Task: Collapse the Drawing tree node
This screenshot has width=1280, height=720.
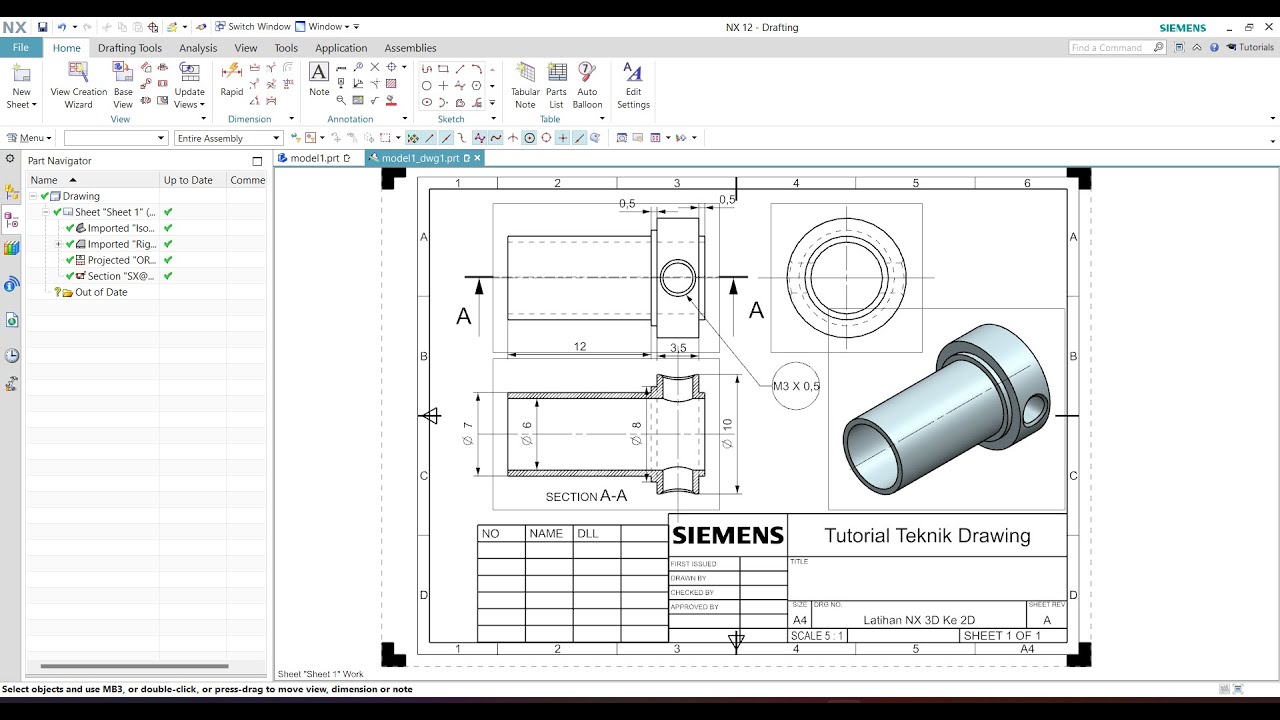Action: (33, 196)
